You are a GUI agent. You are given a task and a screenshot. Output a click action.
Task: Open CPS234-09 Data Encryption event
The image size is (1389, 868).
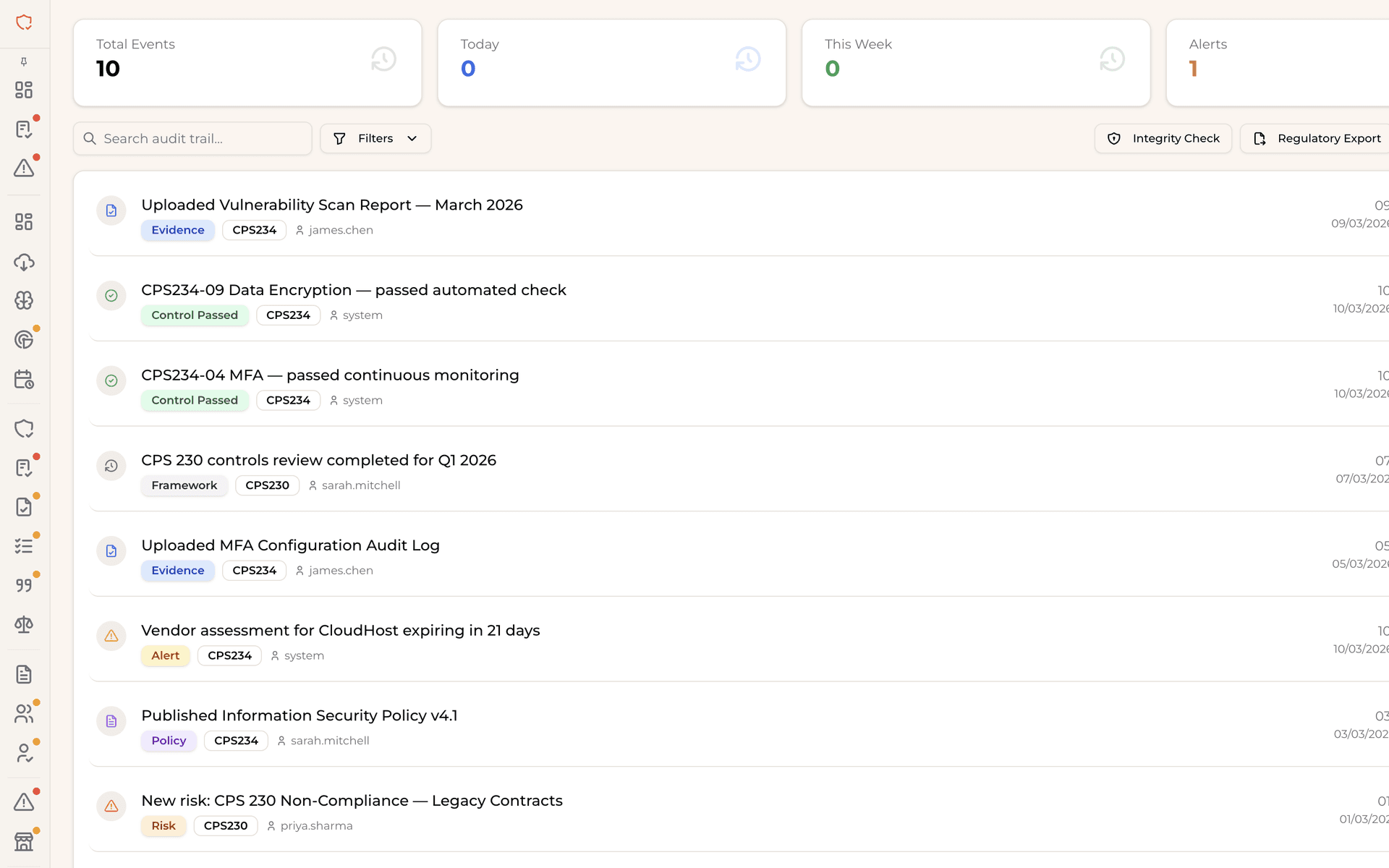(739, 299)
